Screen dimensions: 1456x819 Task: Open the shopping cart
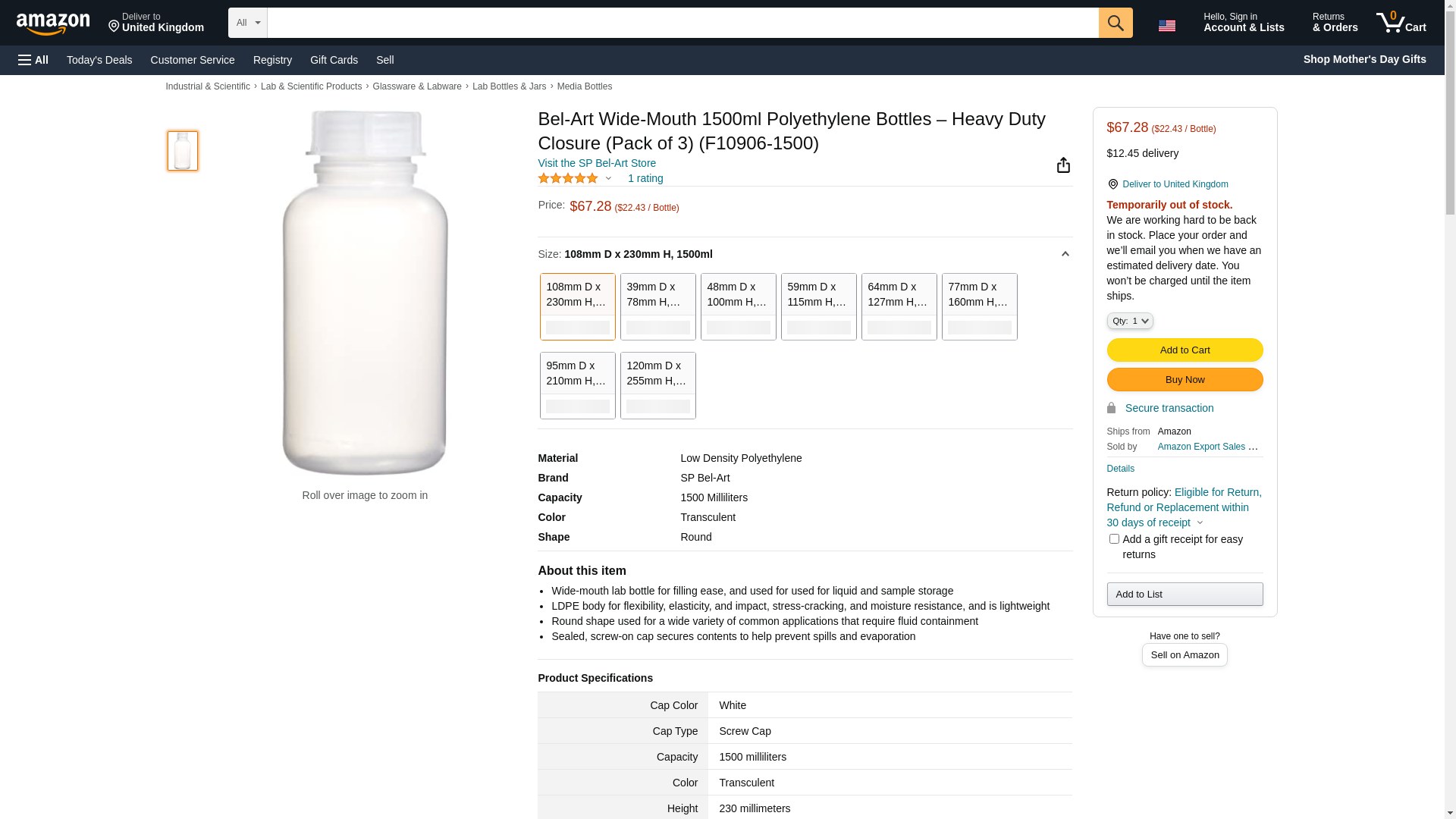coord(1401,23)
